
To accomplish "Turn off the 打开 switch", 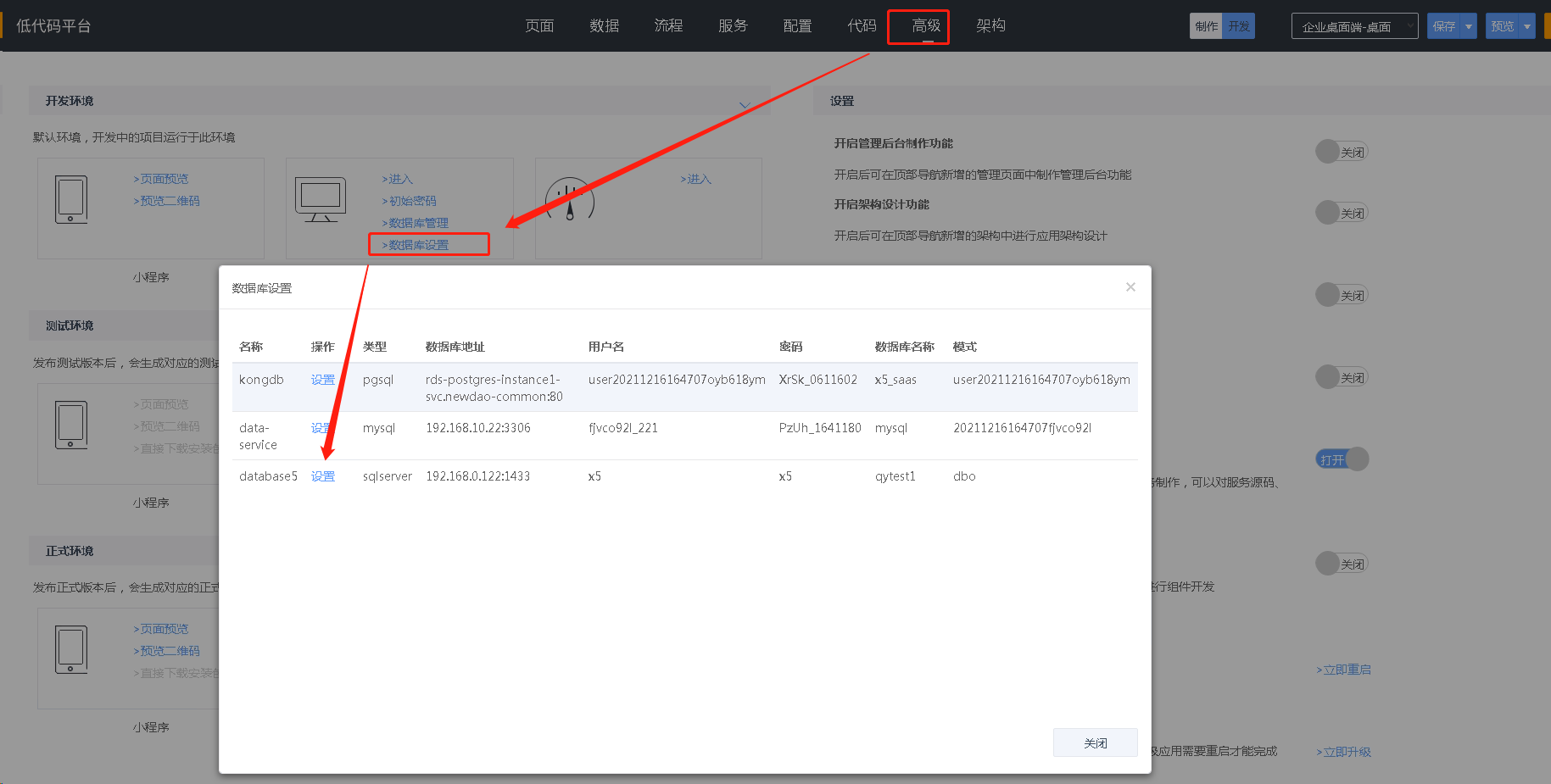I will tap(1342, 459).
